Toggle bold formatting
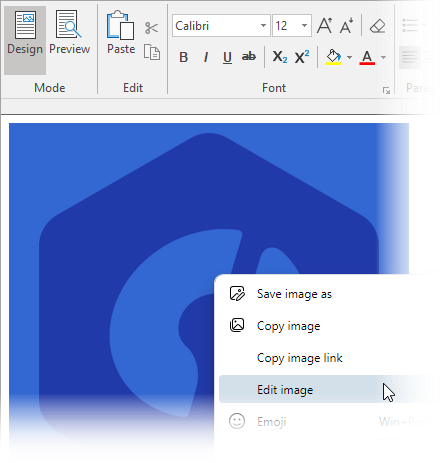Viewport: 442px width, 463px height. tap(183, 57)
